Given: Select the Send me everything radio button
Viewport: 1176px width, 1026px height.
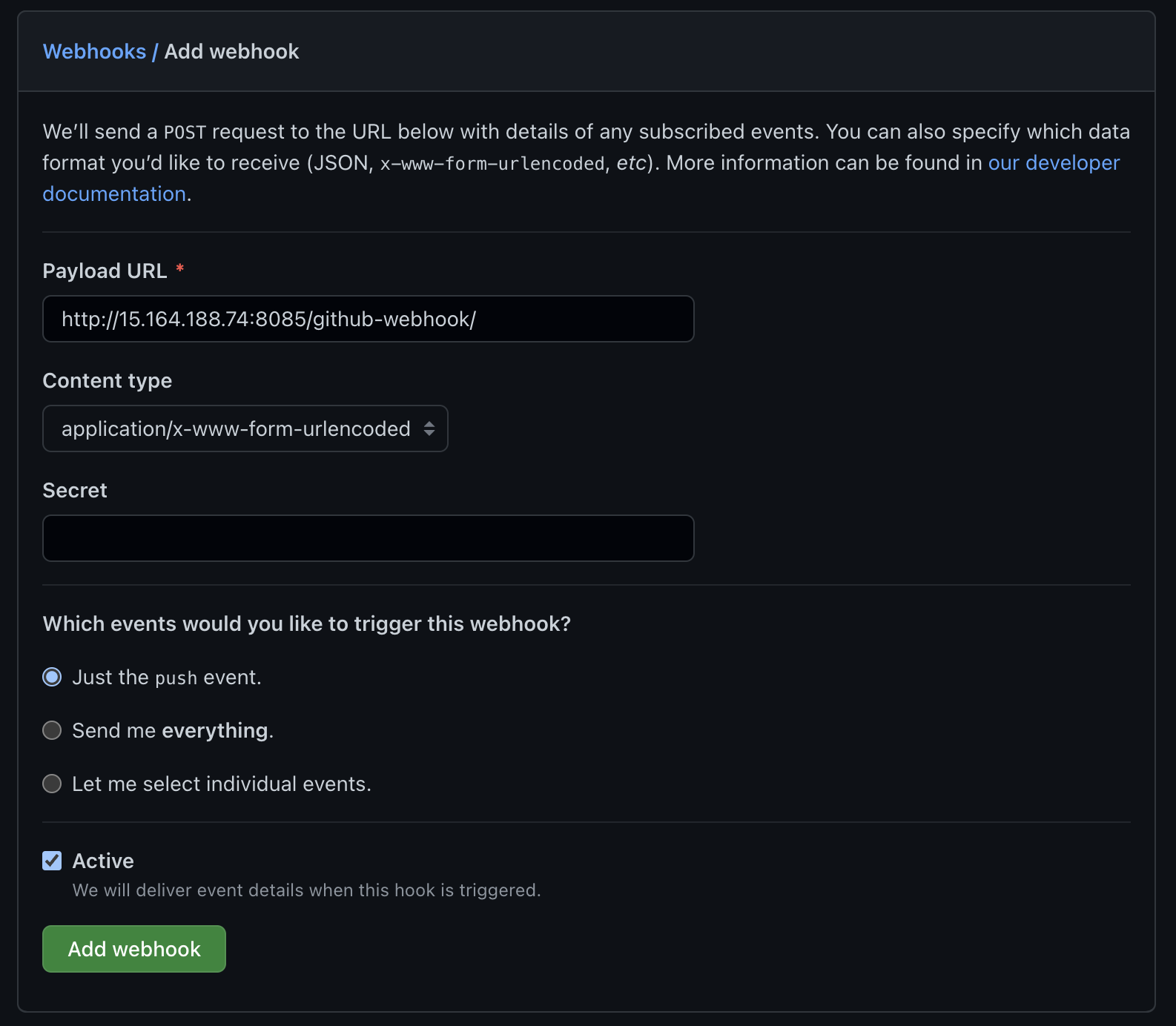Looking at the screenshot, I should (52, 730).
